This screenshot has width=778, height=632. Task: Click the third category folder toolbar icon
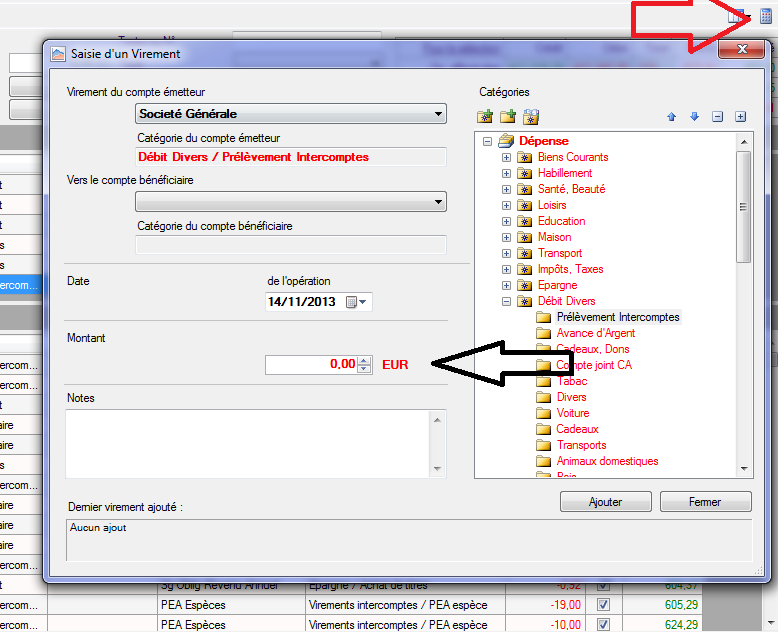531,117
